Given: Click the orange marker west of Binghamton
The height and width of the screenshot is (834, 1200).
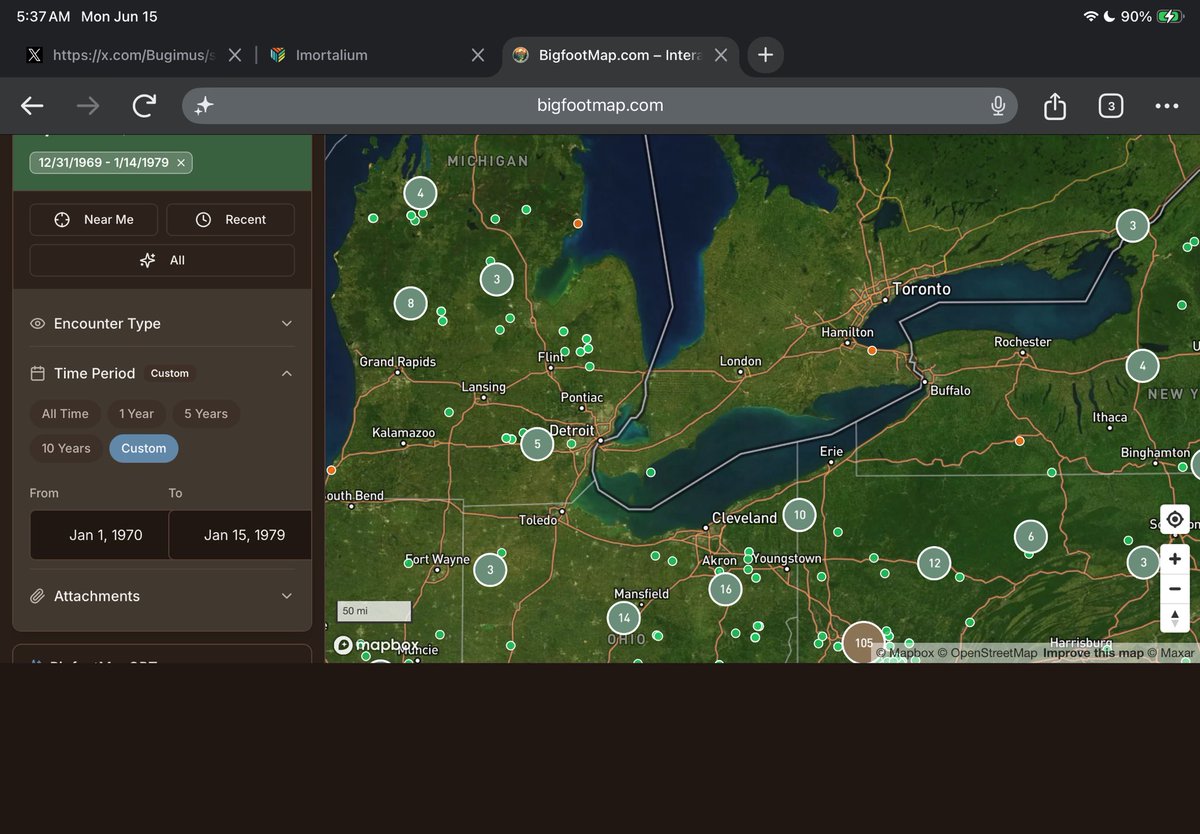Looking at the screenshot, I should [x=1019, y=440].
